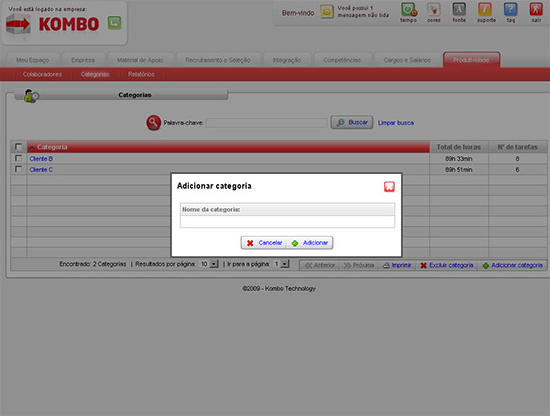Focus the Nome da categoria input field

(x=287, y=222)
